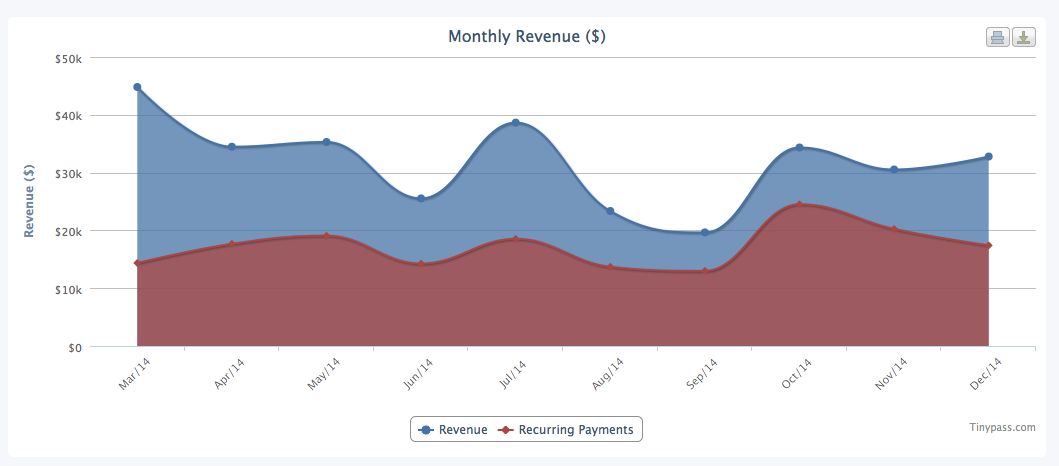Click the print chart icon

997,38
